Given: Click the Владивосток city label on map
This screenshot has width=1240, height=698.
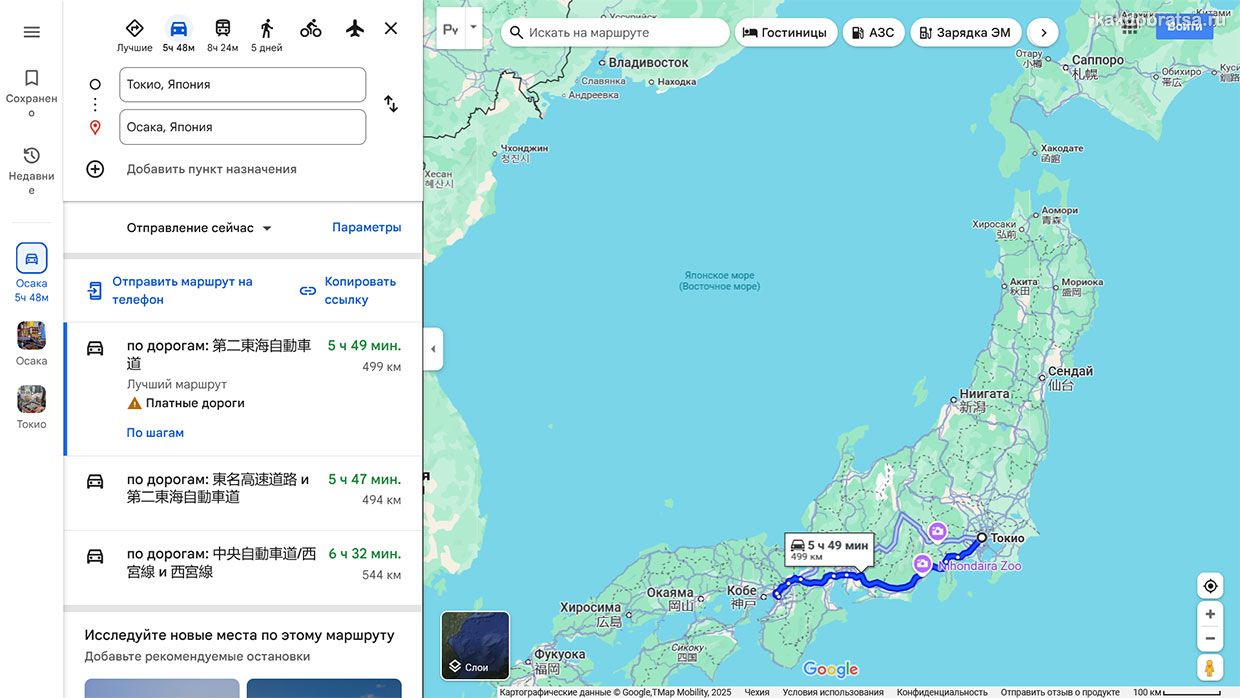Looking at the screenshot, I should (x=649, y=63).
